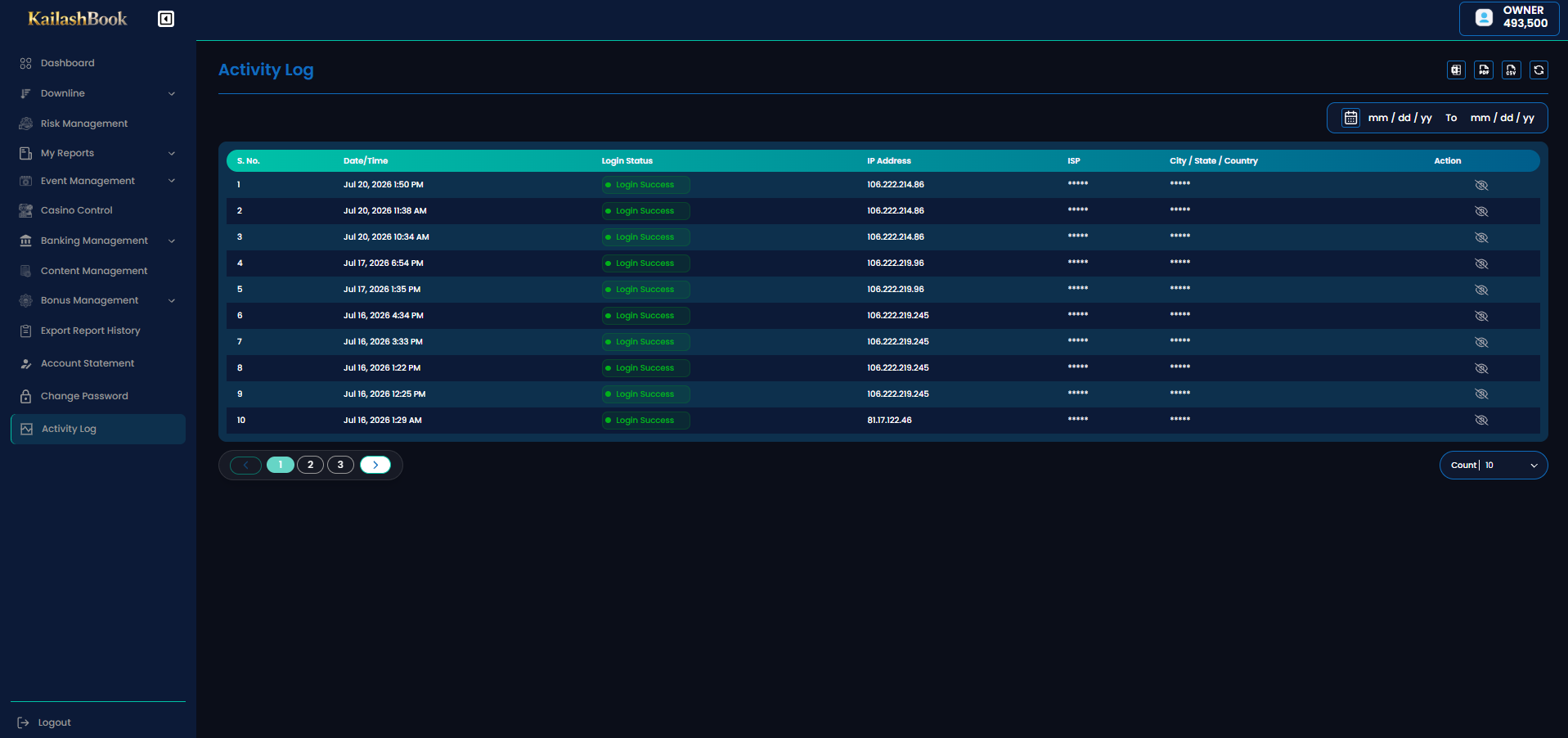The width and height of the screenshot is (1568, 738).
Task: Go to Casino Control
Action: click(77, 210)
